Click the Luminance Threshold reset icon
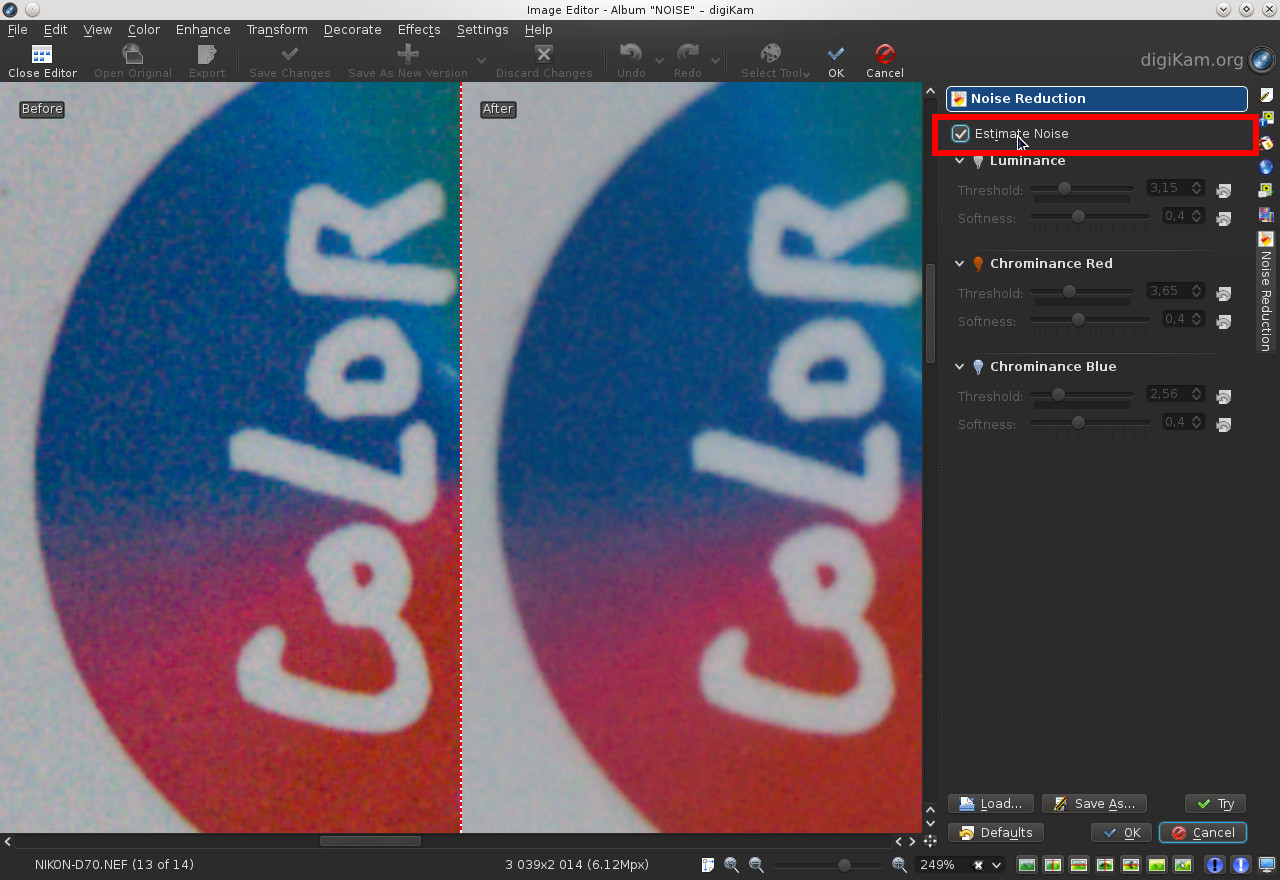This screenshot has width=1280, height=880. [x=1223, y=190]
